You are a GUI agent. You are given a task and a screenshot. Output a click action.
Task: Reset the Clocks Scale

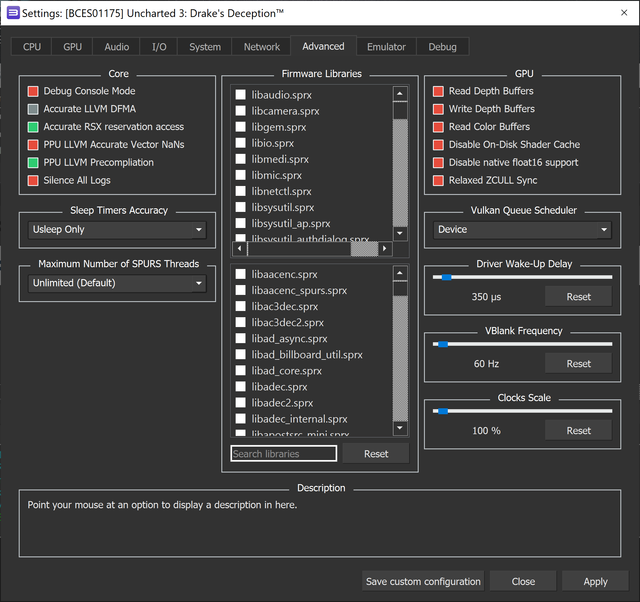click(578, 431)
